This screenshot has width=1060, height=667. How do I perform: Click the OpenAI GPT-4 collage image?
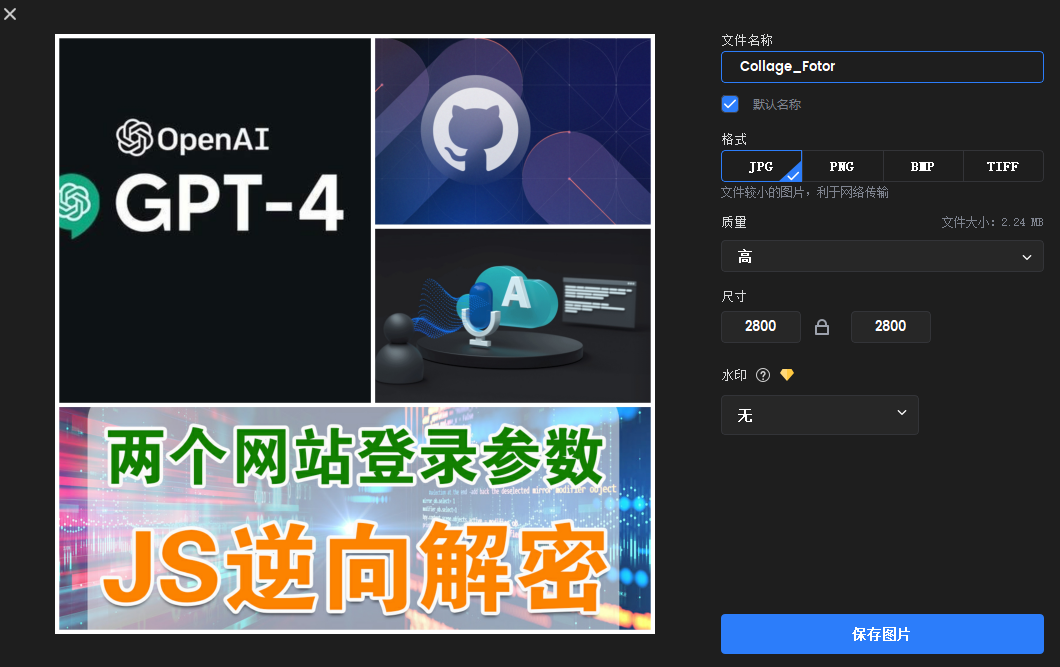215,220
